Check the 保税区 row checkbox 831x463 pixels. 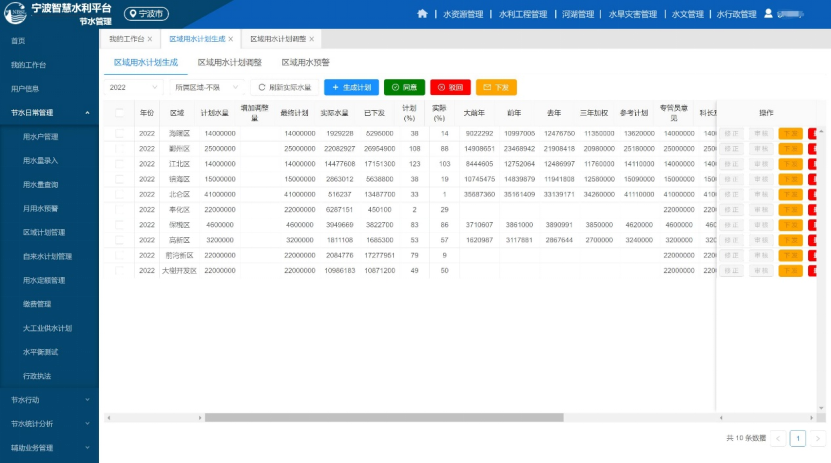(x=119, y=225)
